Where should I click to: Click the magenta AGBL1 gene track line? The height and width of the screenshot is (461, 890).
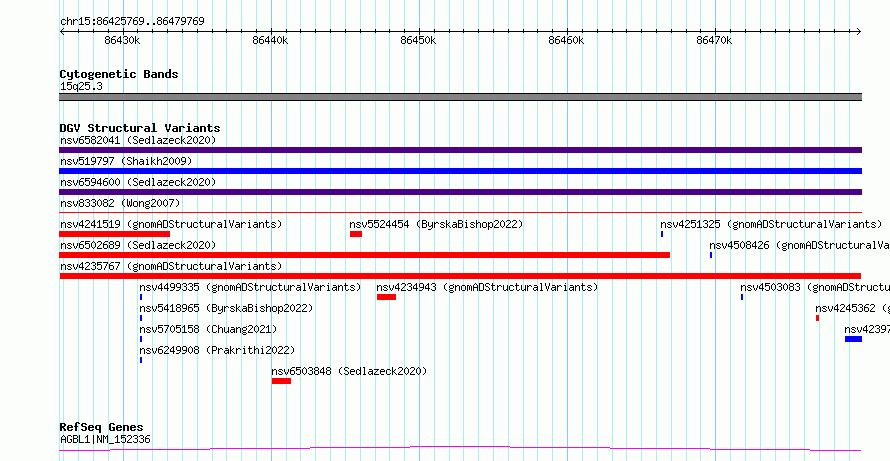click(x=460, y=449)
